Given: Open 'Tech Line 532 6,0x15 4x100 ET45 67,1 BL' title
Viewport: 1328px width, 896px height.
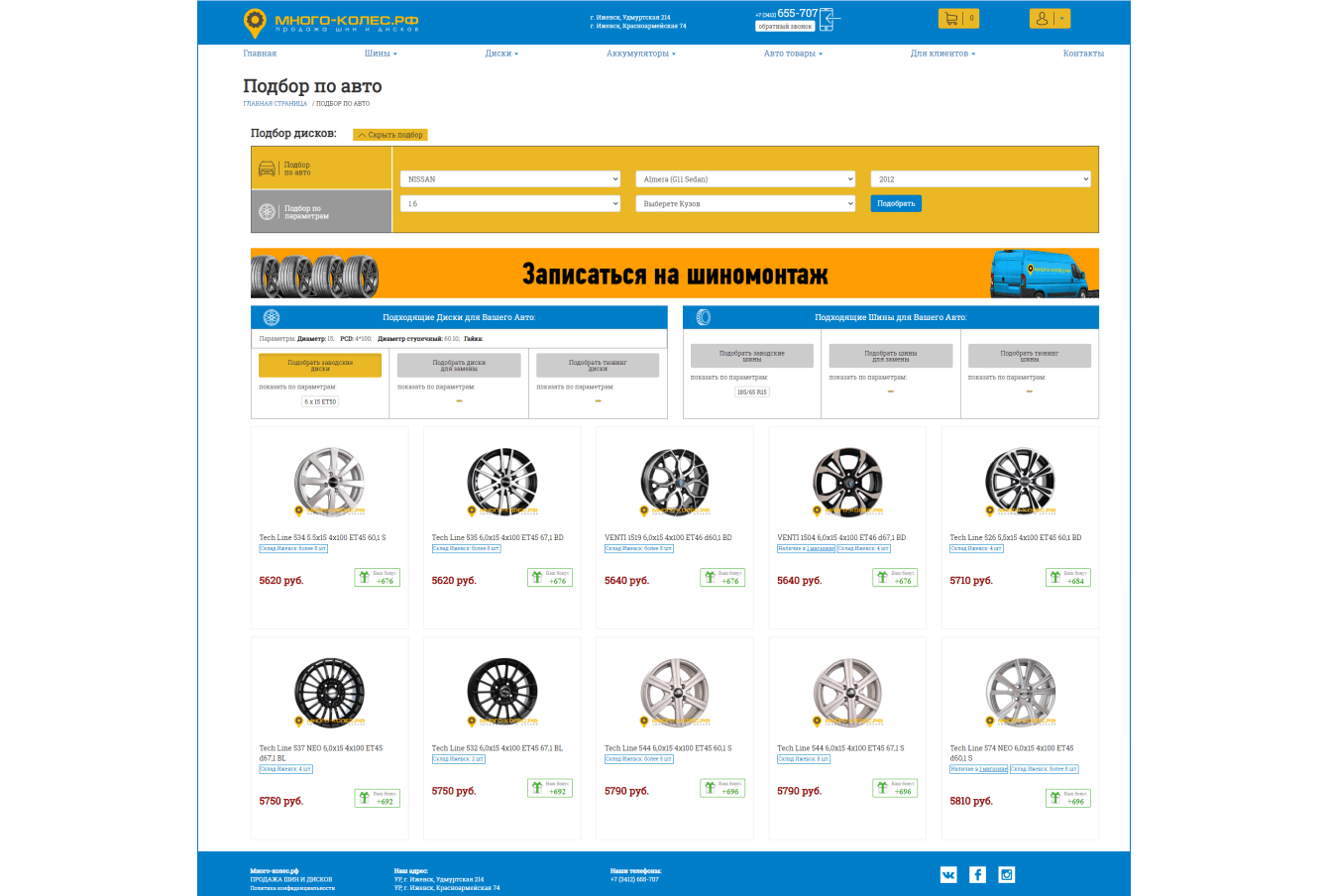Looking at the screenshot, I should tap(498, 748).
